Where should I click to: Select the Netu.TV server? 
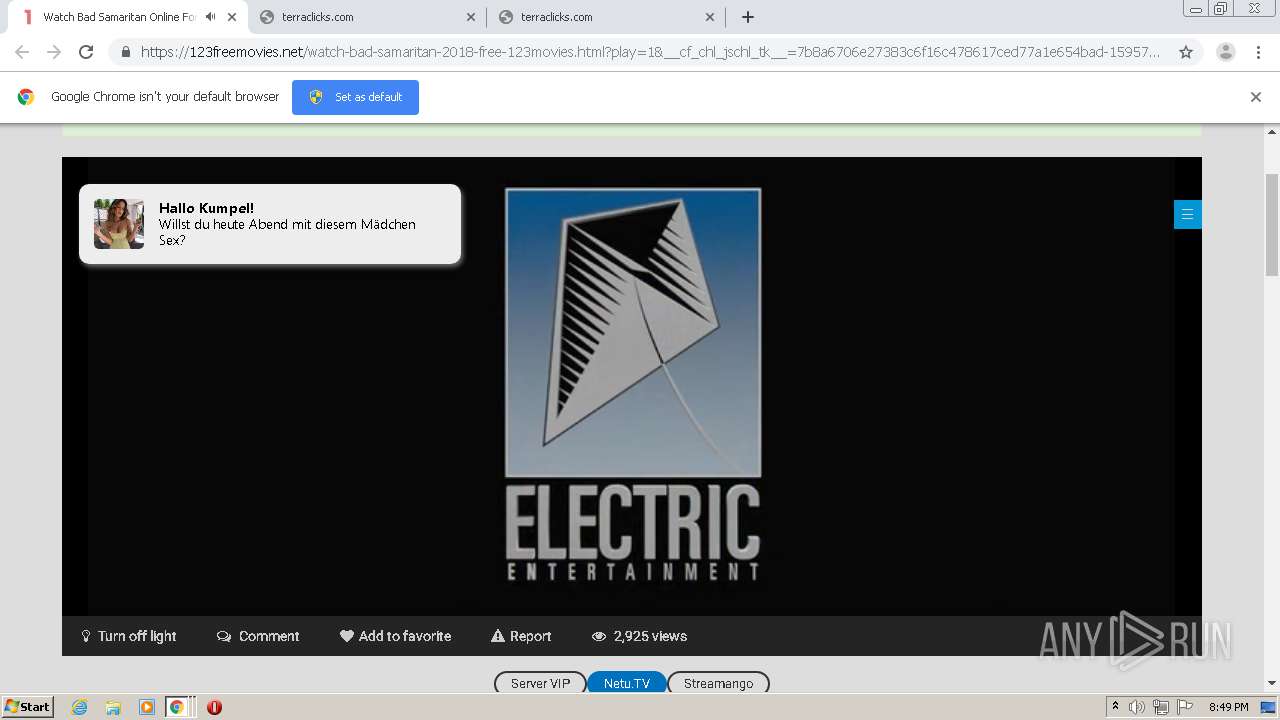coord(627,684)
